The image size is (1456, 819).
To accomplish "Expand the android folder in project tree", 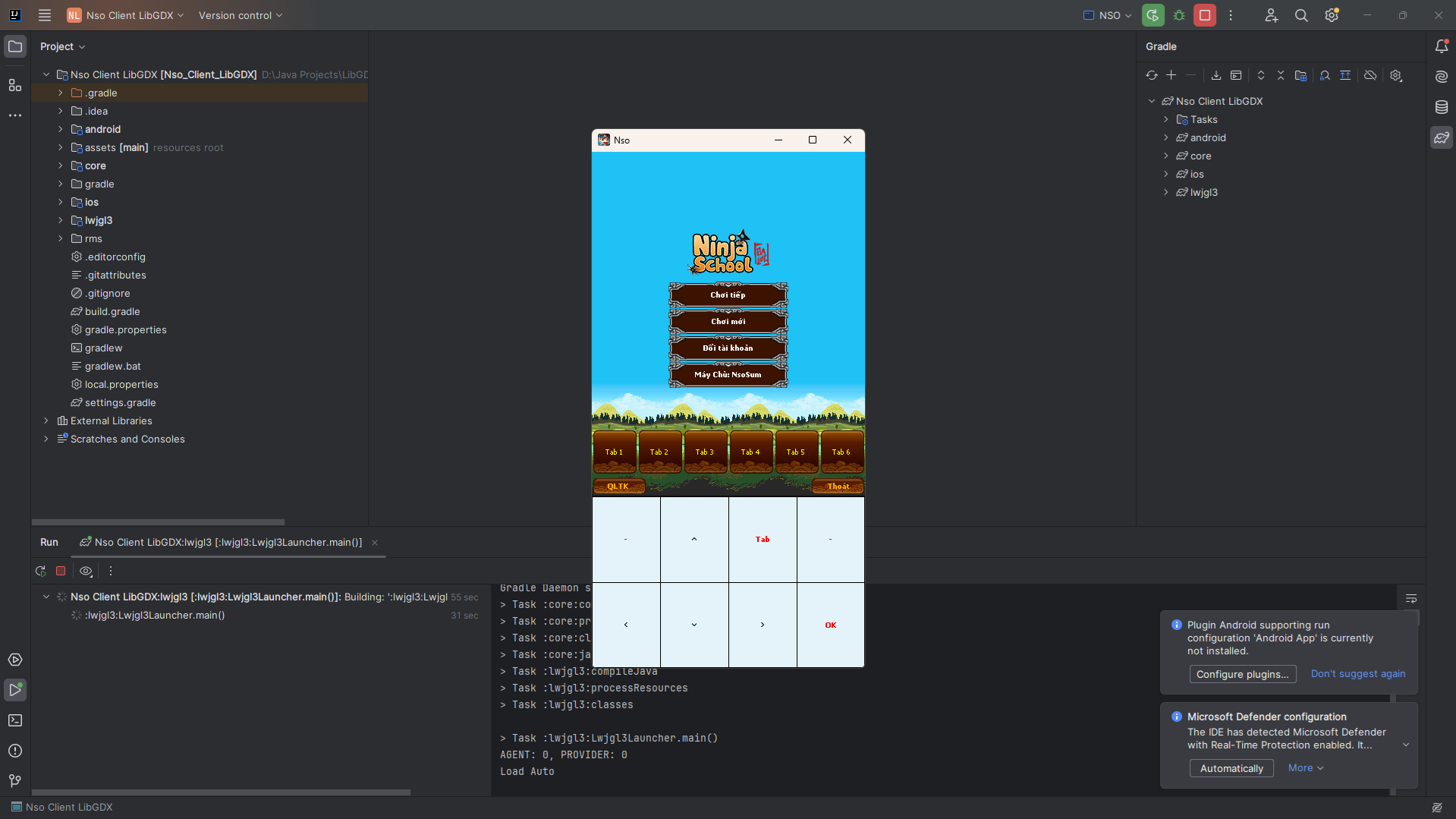I will (61, 129).
